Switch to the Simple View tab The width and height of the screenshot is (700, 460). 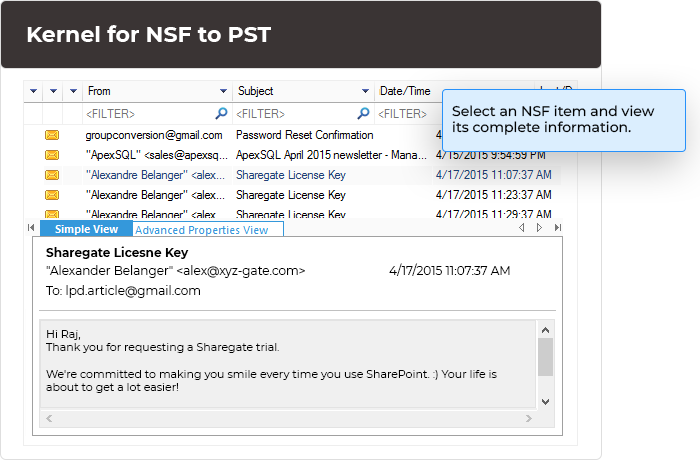[x=86, y=229]
